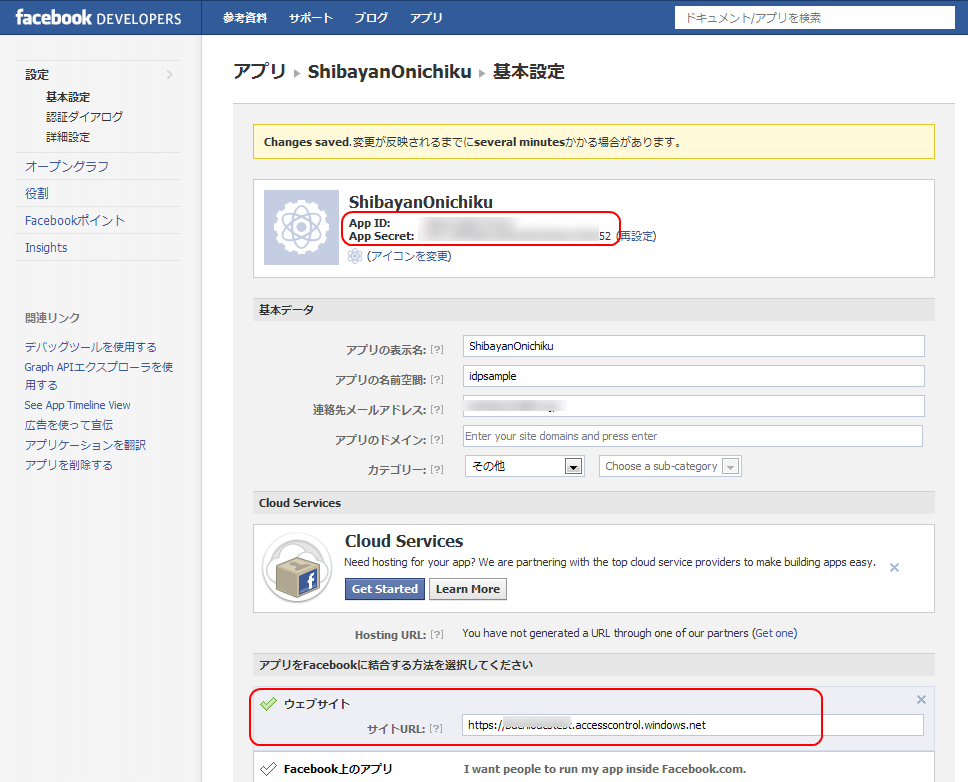The width and height of the screenshot is (968, 782).
Task: Open help [?] for サイトURL
Action: pos(436,728)
